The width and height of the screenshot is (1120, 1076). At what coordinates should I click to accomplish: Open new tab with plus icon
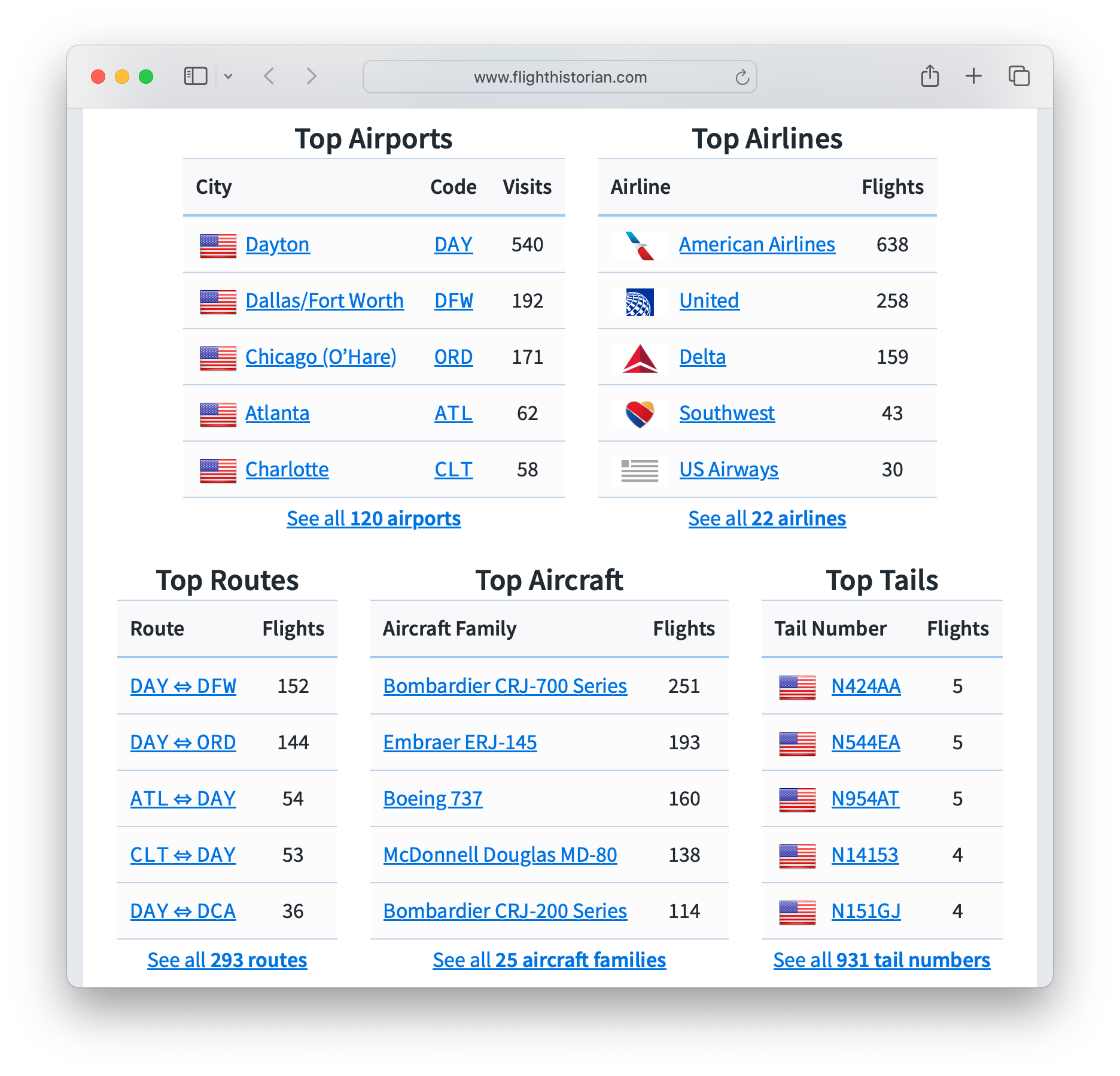tap(973, 77)
